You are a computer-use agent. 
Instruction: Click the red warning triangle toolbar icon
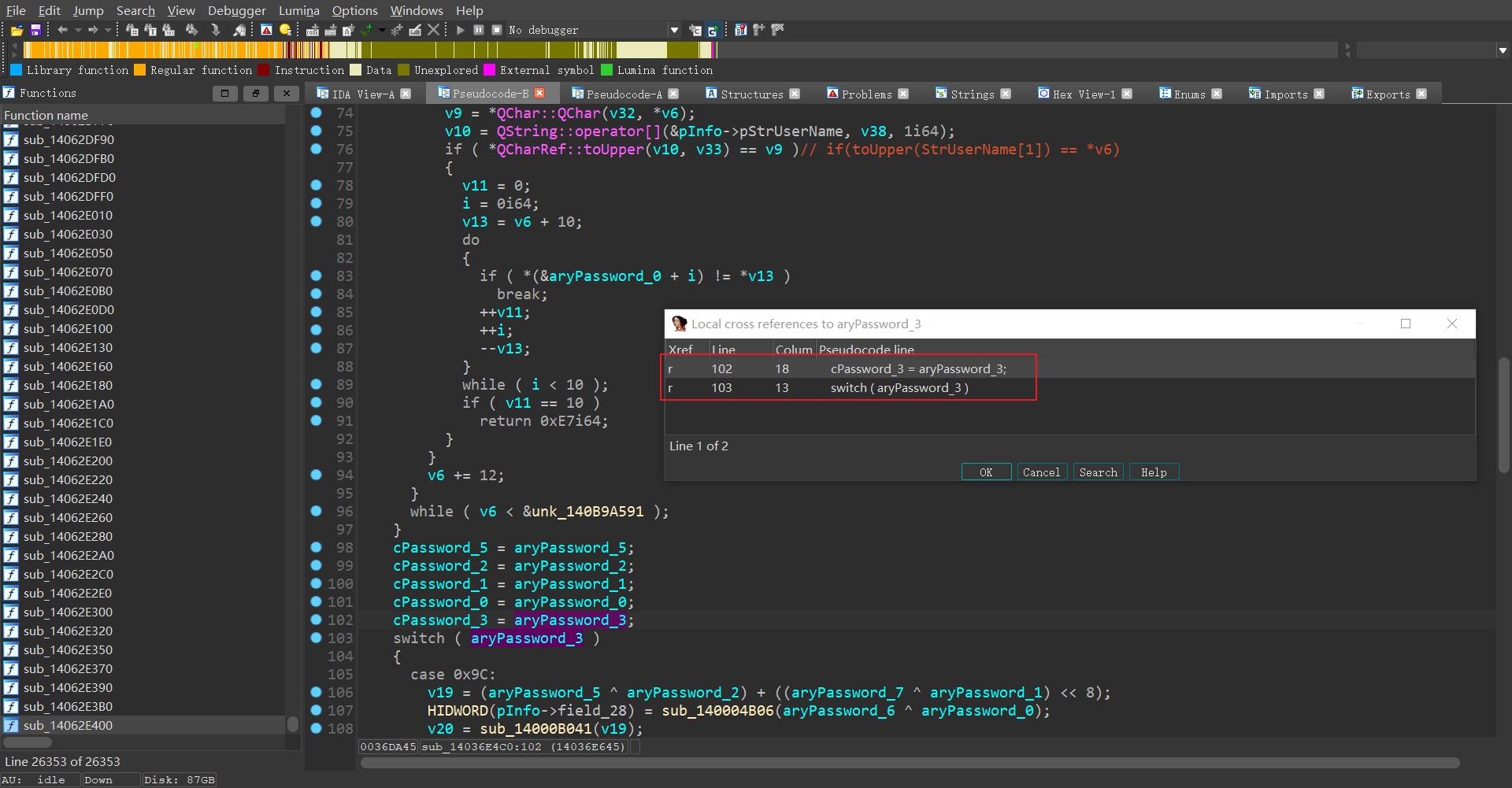point(266,30)
